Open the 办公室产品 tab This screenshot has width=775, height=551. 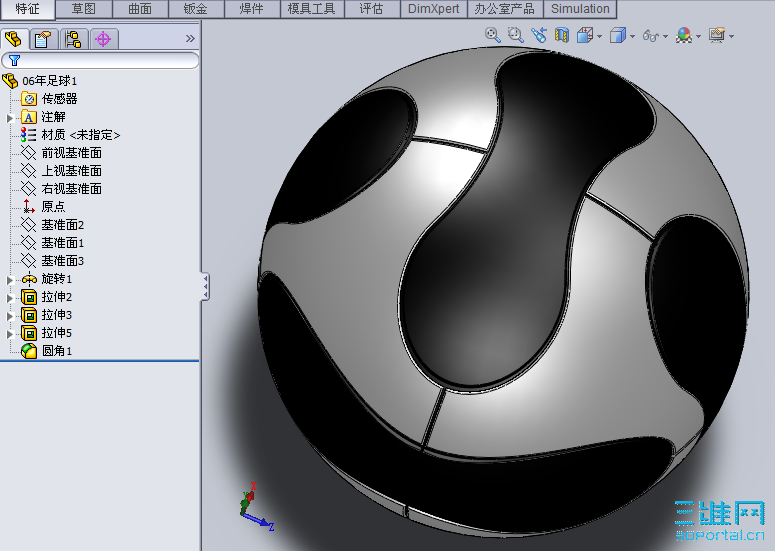click(505, 9)
